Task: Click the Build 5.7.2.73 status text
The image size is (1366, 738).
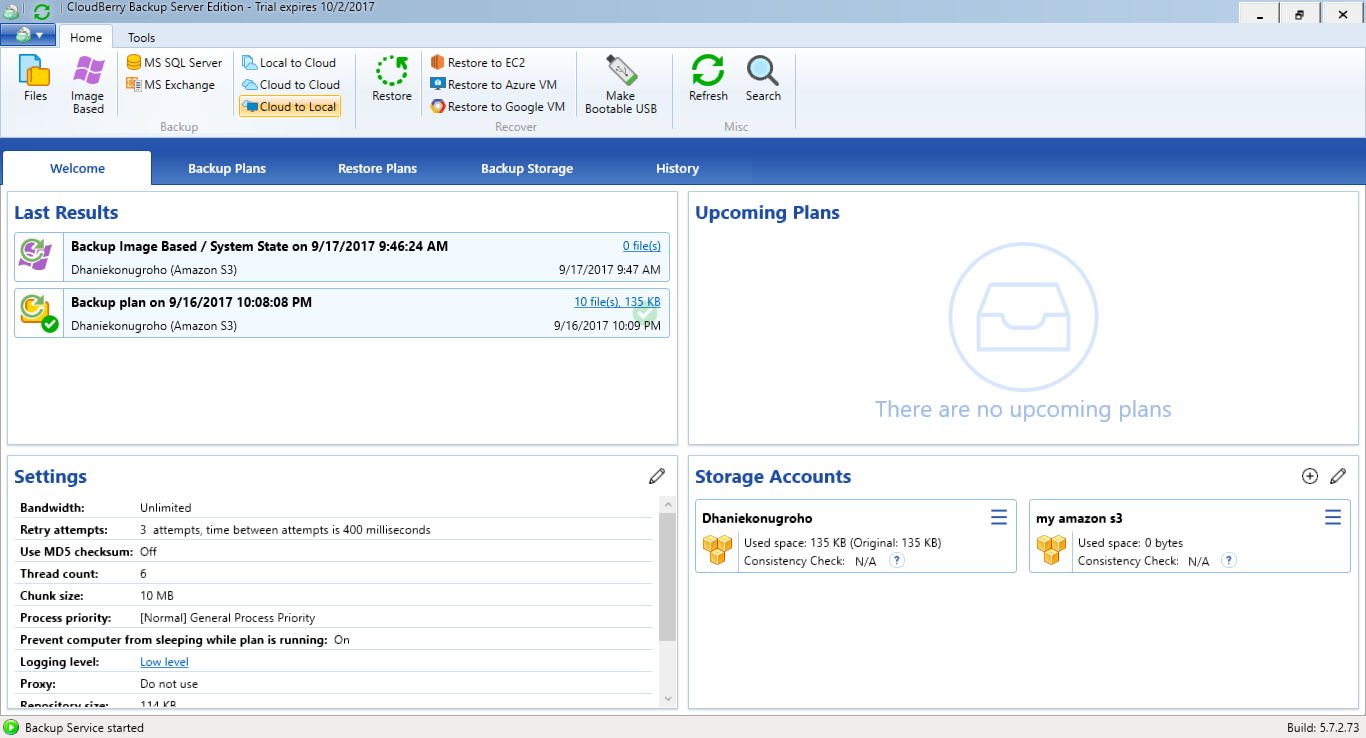Action: point(1322,727)
